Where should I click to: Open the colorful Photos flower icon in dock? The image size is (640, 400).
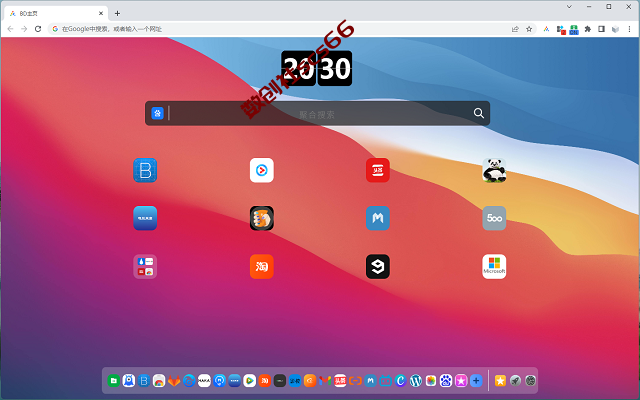coord(431,381)
